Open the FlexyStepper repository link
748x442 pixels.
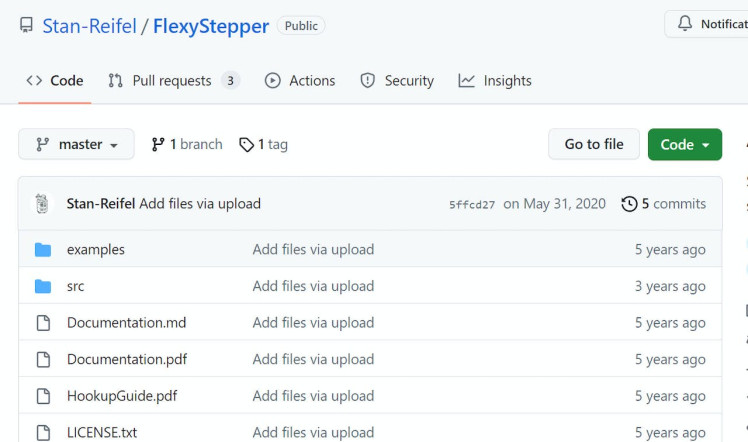click(x=211, y=26)
